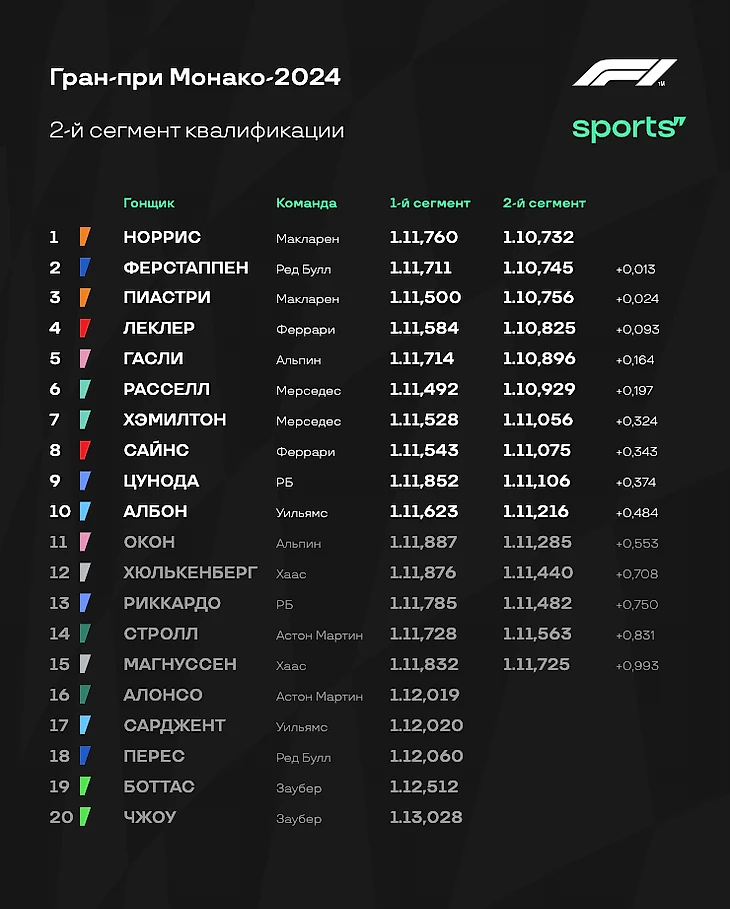
Task: Click Норрис's 1.10,732 second segment time
Action: pos(537,238)
